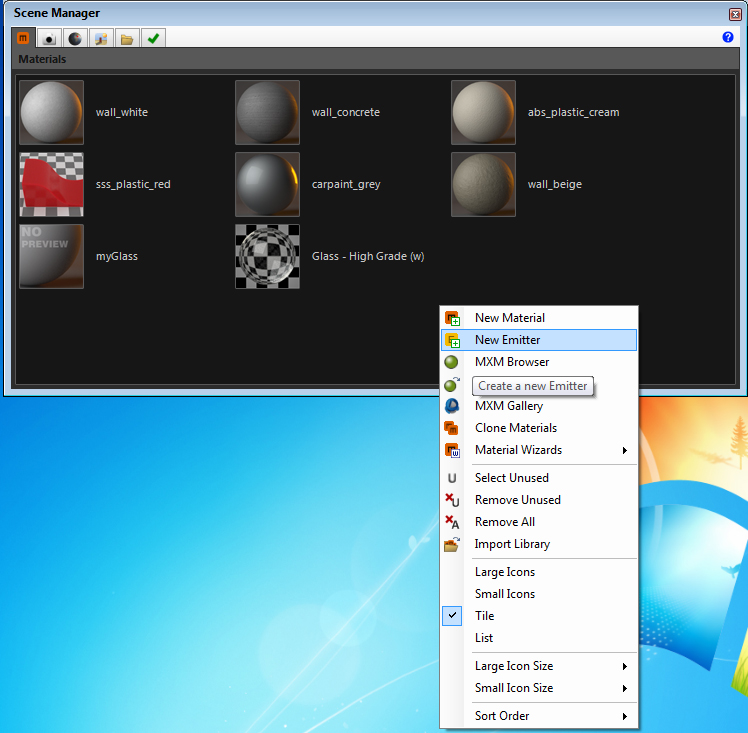The image size is (748, 733).
Task: Switch to the sphere objects tab icon
Action: tap(75, 39)
